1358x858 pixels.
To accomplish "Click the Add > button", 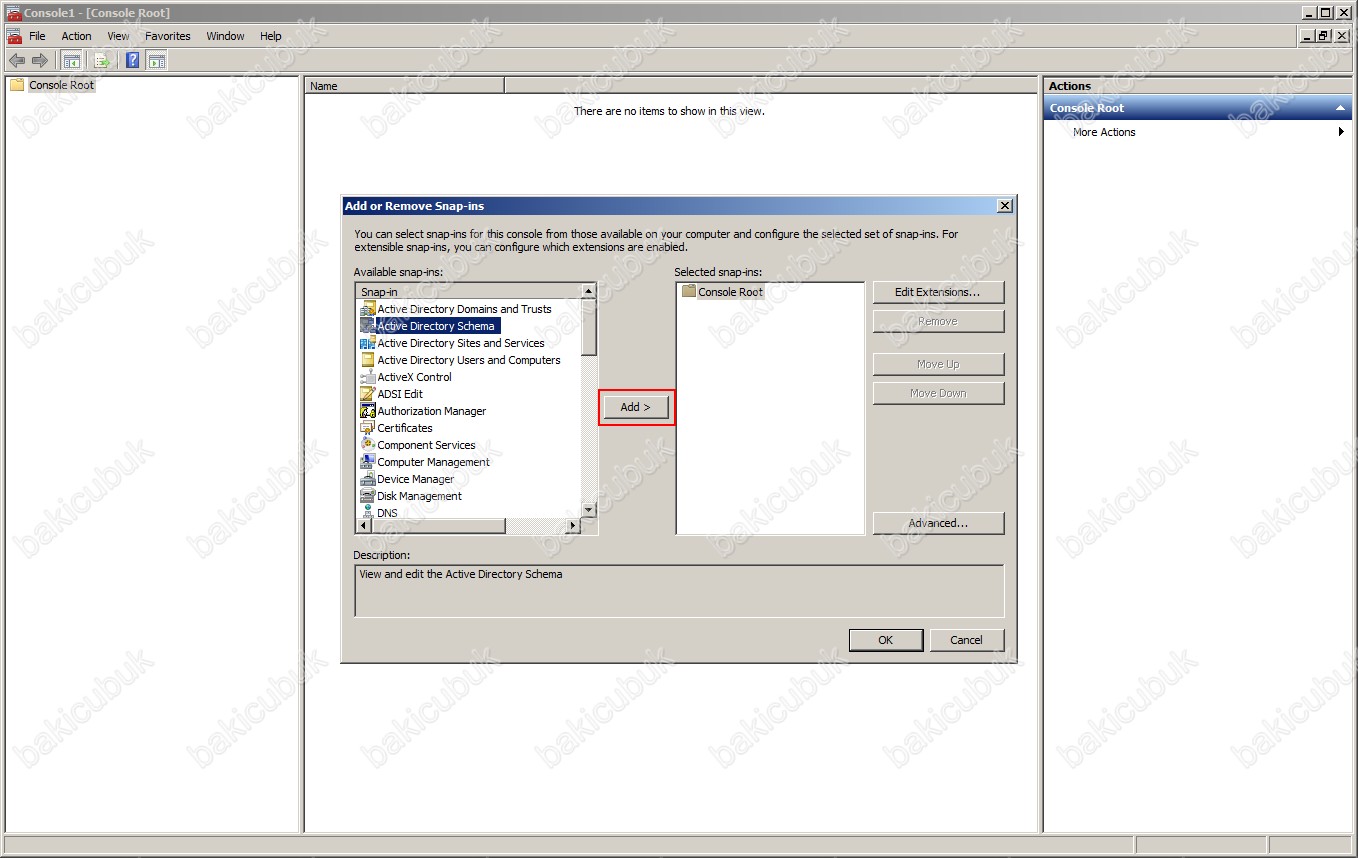I will (x=635, y=407).
